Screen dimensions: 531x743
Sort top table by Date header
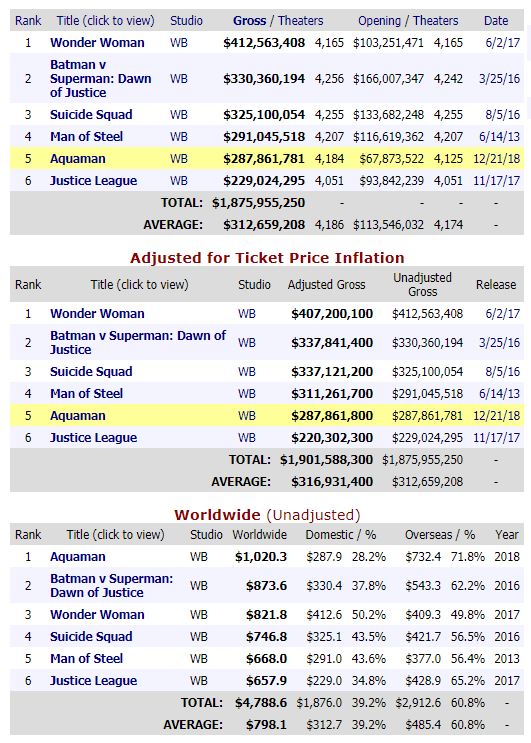coord(495,21)
